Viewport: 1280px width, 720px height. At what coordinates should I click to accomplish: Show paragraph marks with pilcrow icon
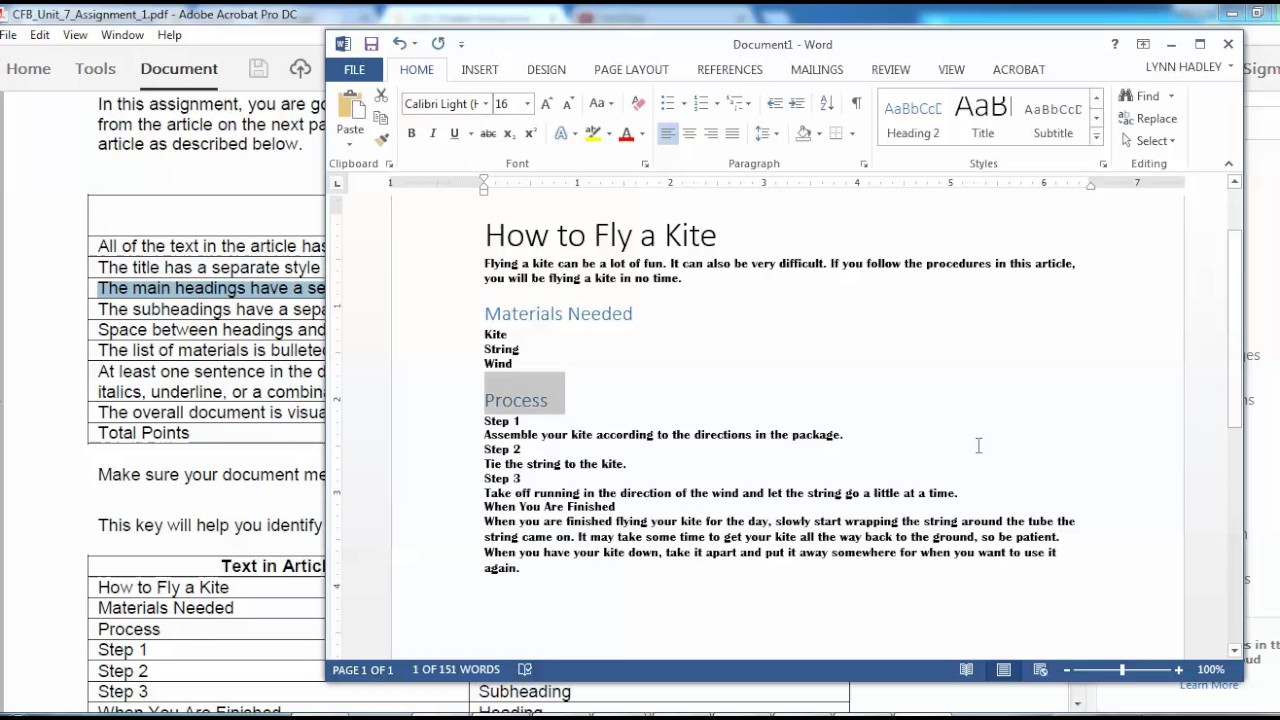pos(856,103)
